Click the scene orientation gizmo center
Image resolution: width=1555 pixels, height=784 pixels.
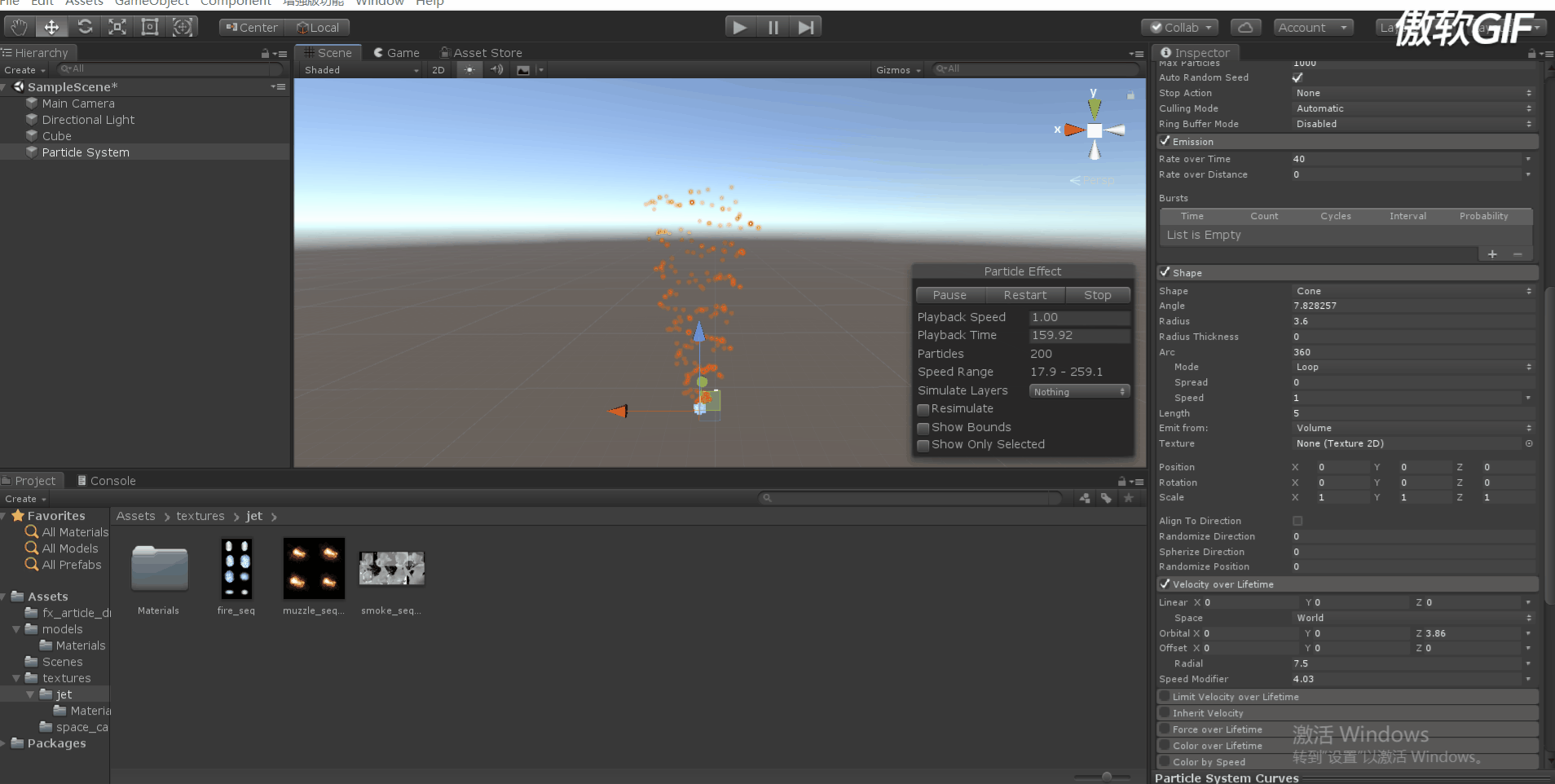[x=1095, y=130]
